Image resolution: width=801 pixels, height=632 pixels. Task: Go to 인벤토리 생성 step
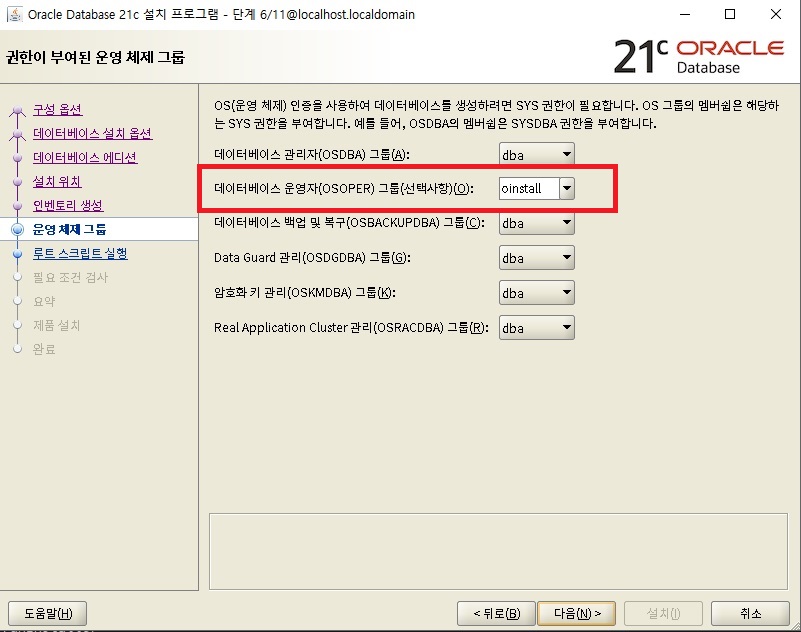pyautogui.click(x=68, y=205)
